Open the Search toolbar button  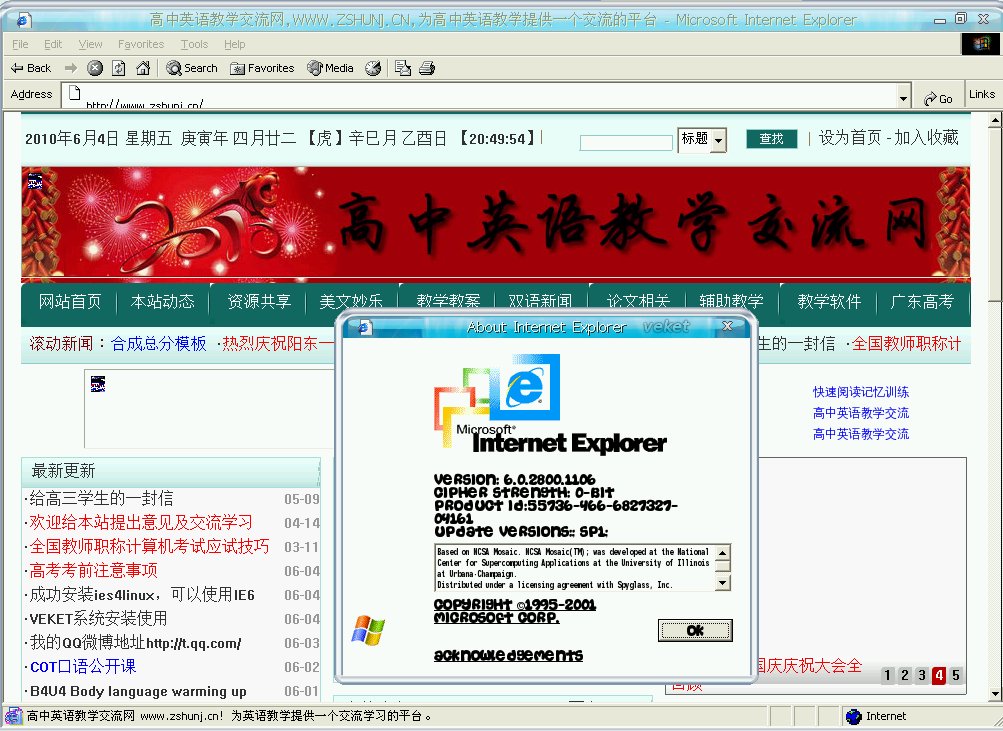pyautogui.click(x=191, y=68)
